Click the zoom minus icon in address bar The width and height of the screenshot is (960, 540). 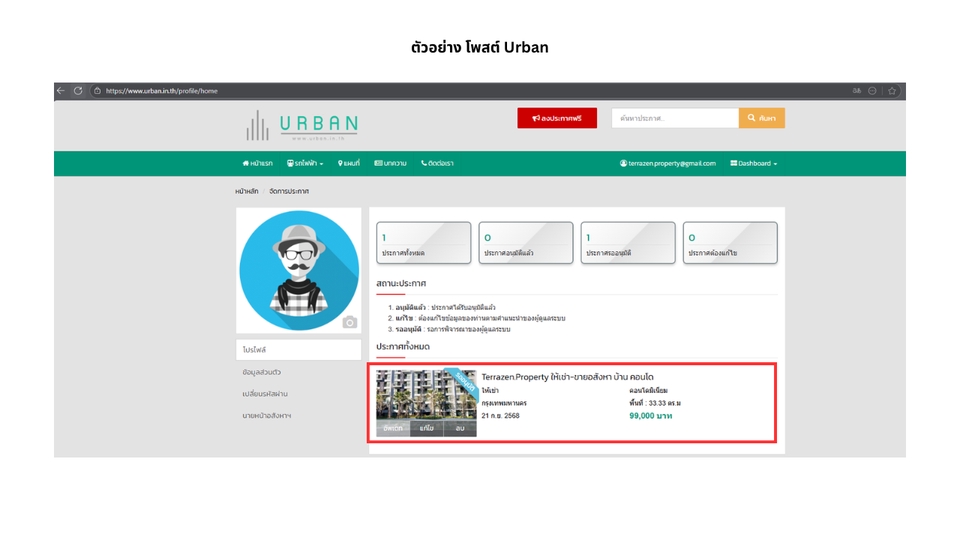[872, 91]
